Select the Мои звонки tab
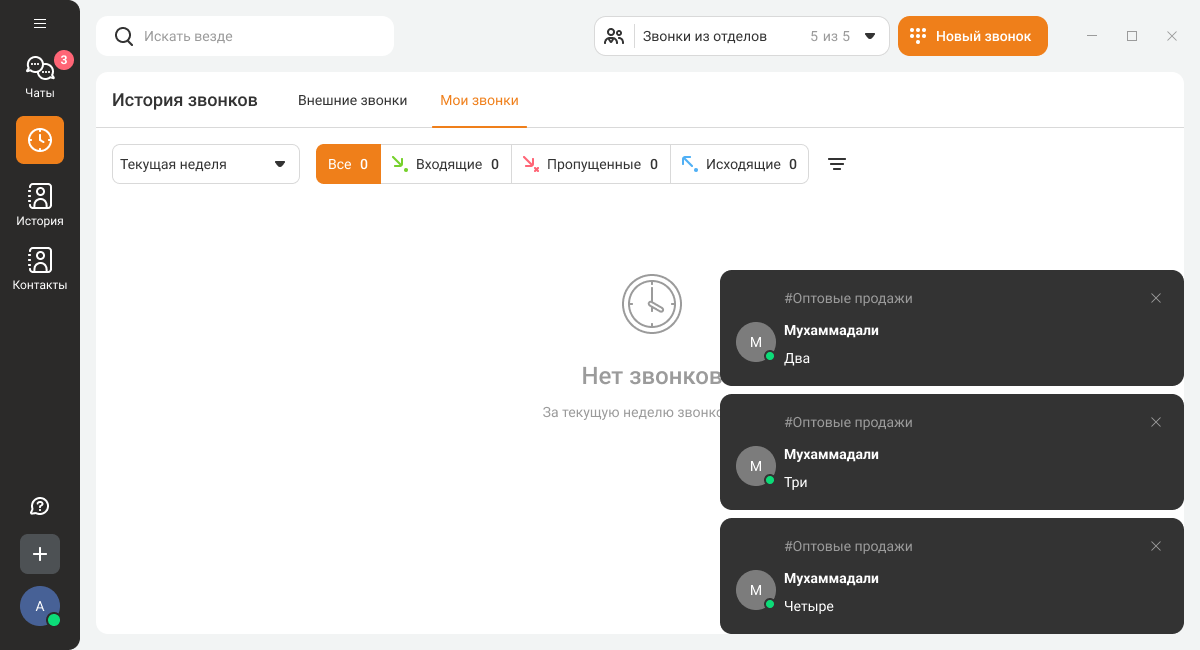Screen dimensions: 1200x650 pos(479,100)
